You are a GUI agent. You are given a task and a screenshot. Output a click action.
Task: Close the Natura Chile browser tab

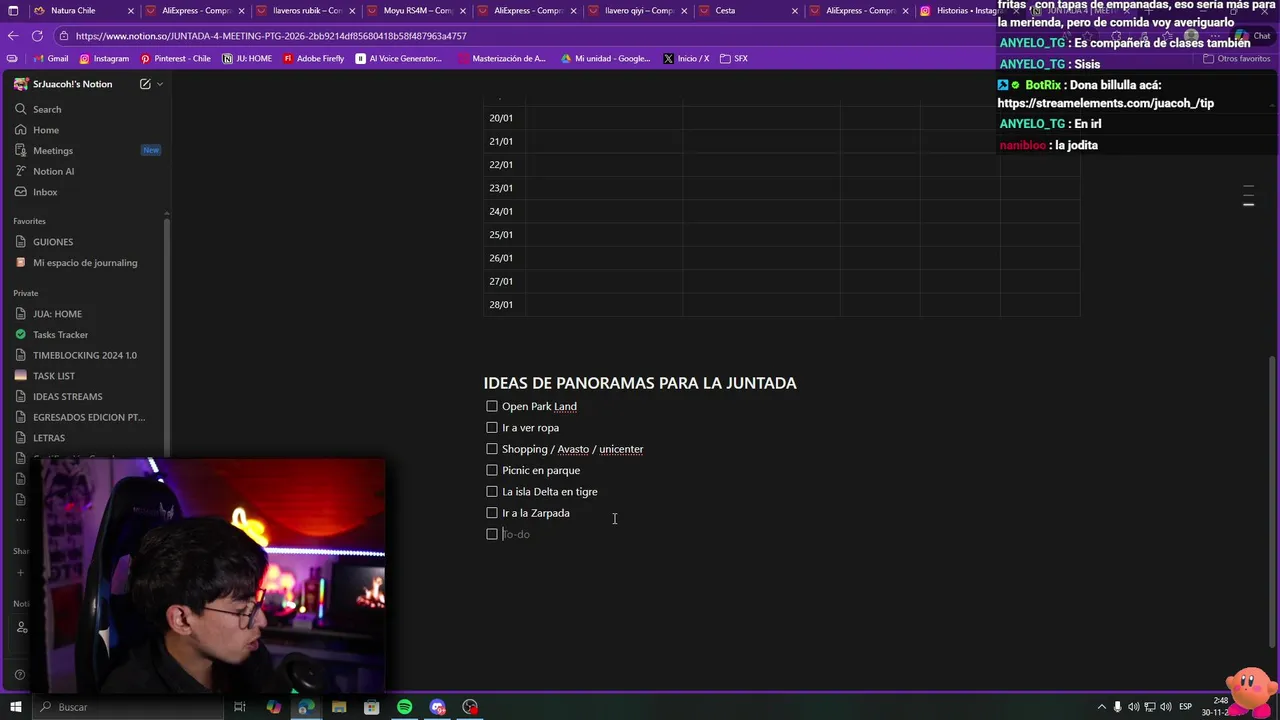point(131,11)
